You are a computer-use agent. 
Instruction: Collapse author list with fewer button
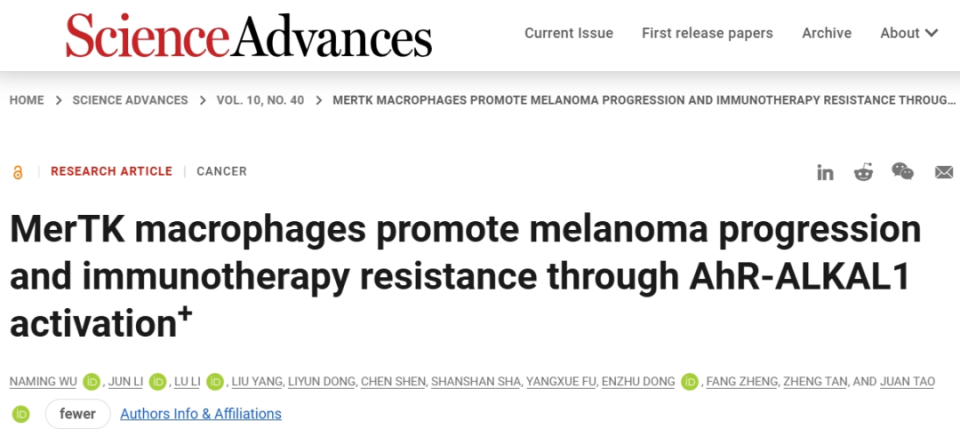point(77,413)
